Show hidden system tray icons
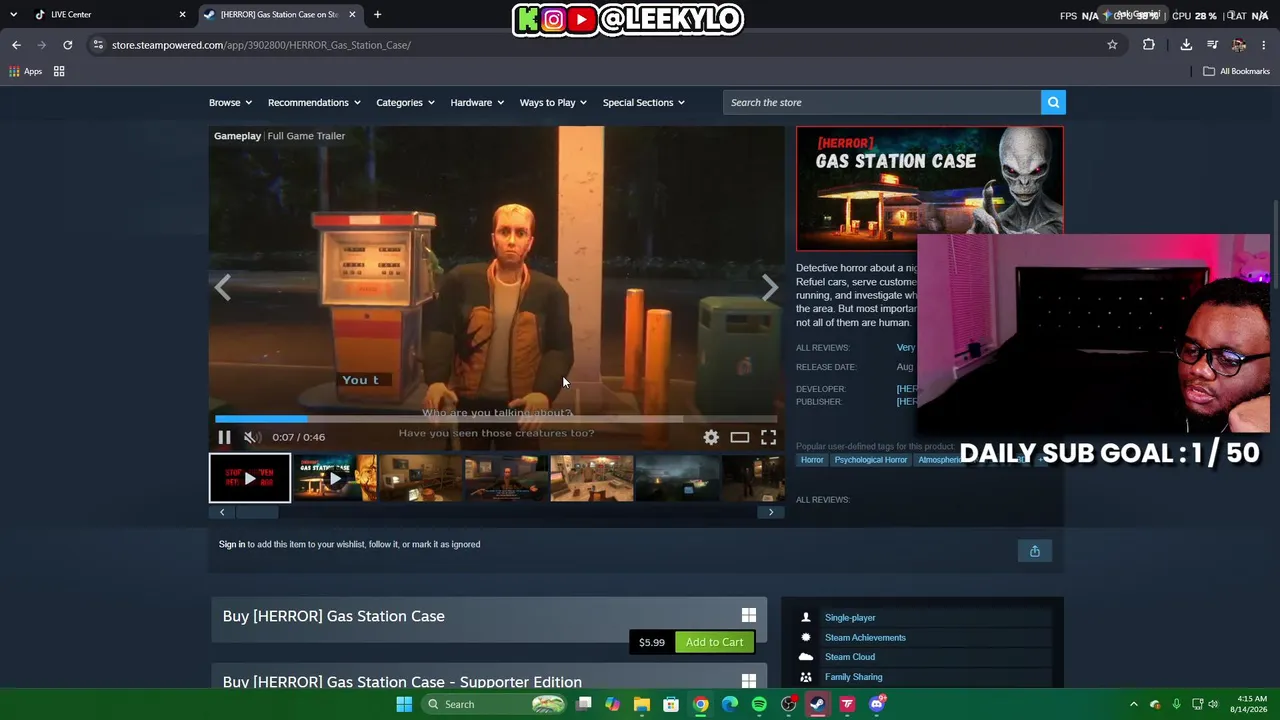1280x720 pixels. pyautogui.click(x=1134, y=704)
